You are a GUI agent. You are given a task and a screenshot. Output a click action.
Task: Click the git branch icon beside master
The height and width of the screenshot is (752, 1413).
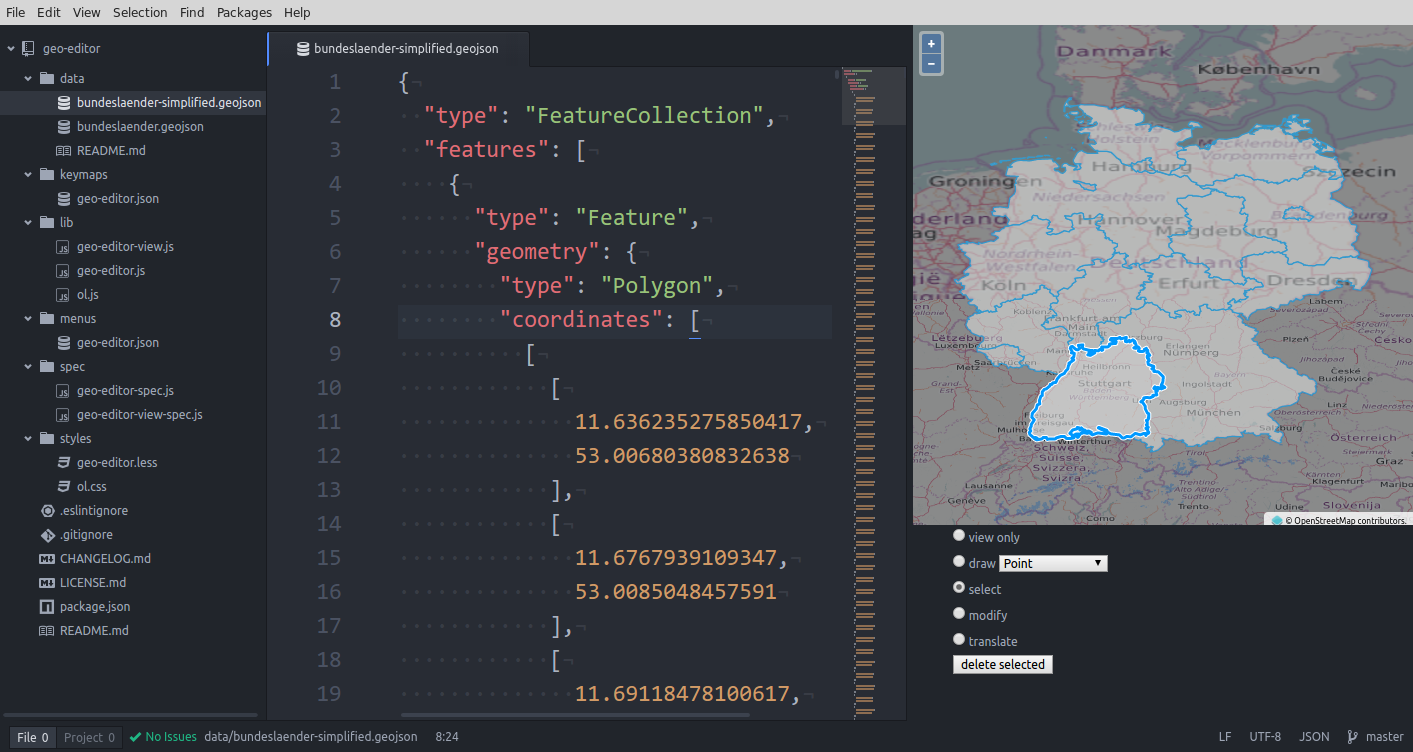click(1353, 737)
